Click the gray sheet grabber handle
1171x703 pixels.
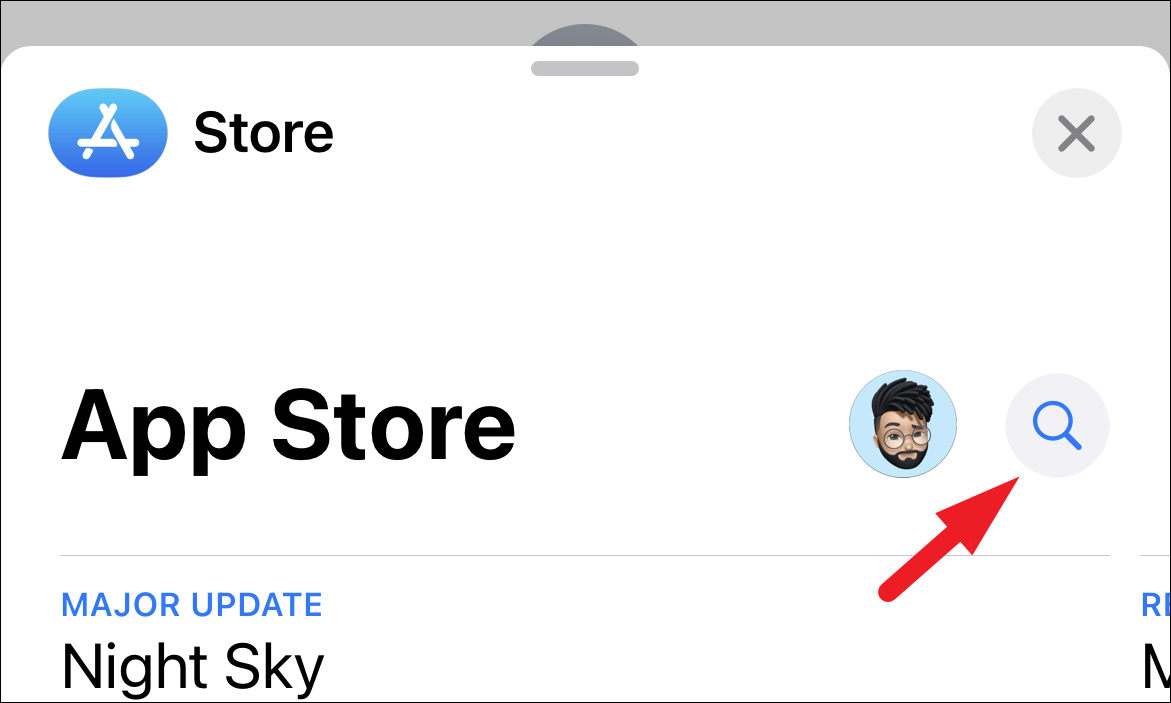585,68
